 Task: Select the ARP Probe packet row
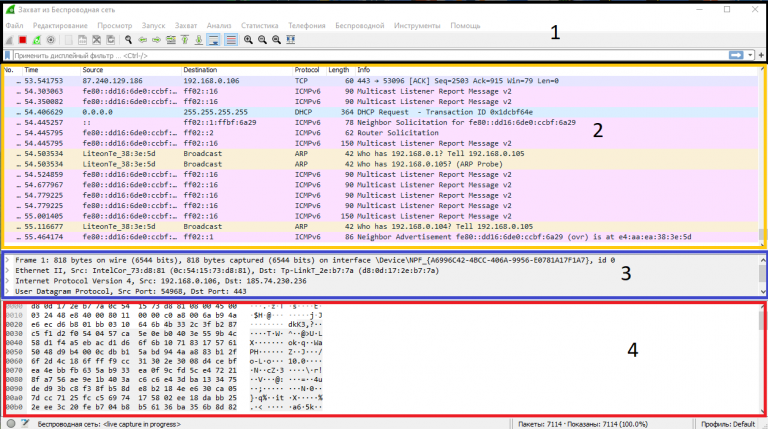tap(381, 164)
